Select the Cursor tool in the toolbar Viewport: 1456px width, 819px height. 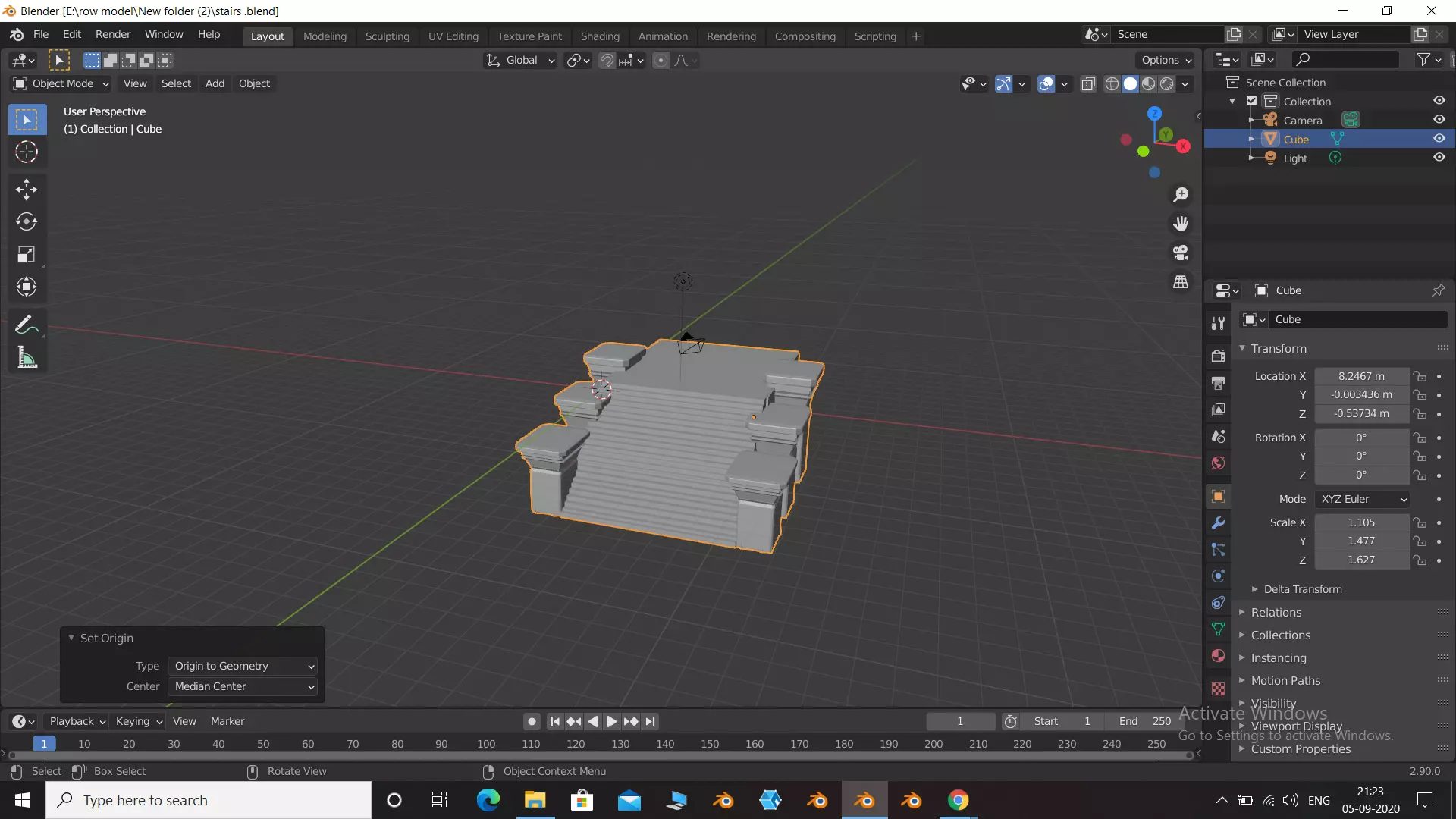(x=27, y=152)
